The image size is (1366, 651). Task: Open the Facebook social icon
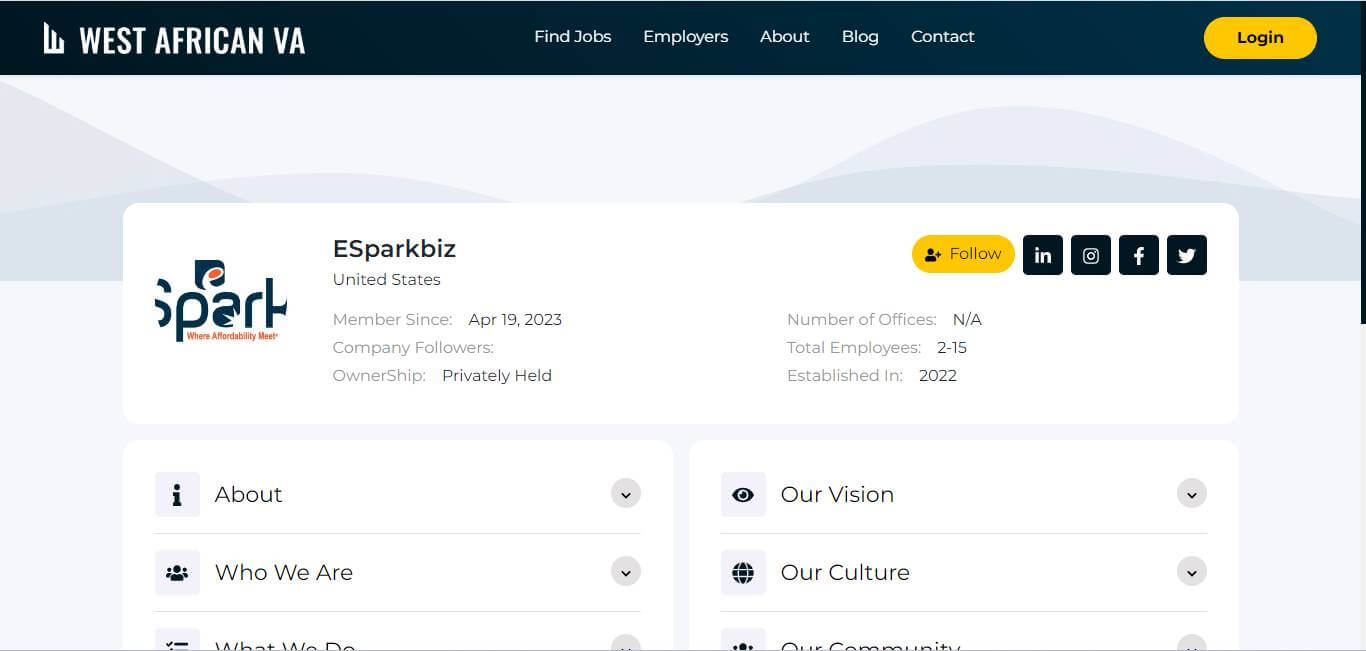(1138, 255)
